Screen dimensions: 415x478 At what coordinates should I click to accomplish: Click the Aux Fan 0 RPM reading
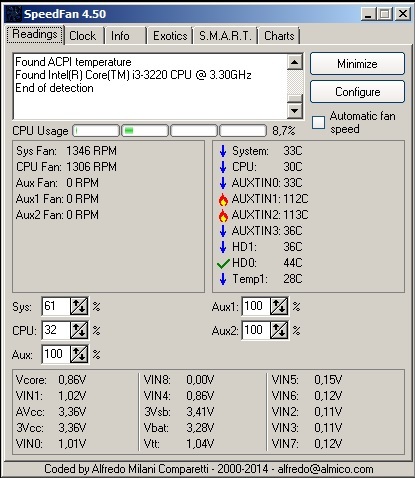(x=57, y=183)
